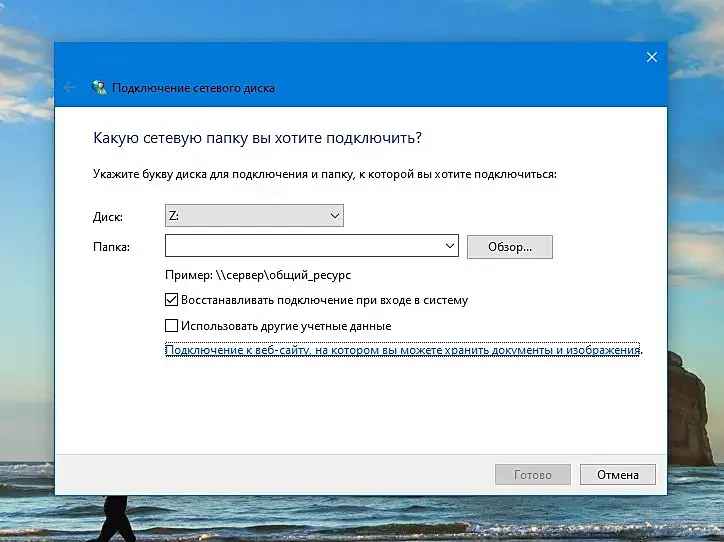This screenshot has width=724, height=542.
Task: Click the Готово button
Action: [533, 475]
